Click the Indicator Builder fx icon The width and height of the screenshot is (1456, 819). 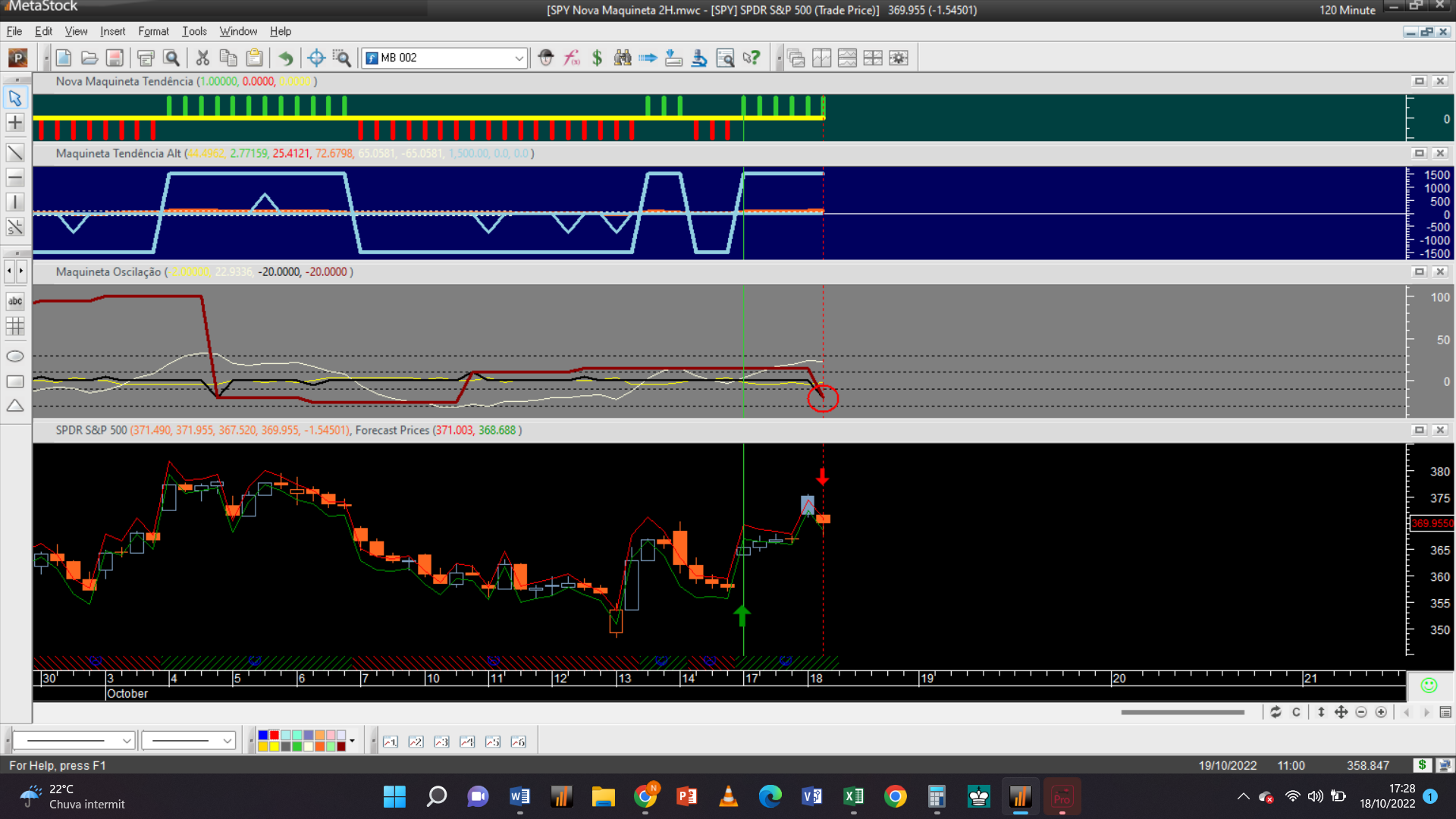[x=572, y=58]
